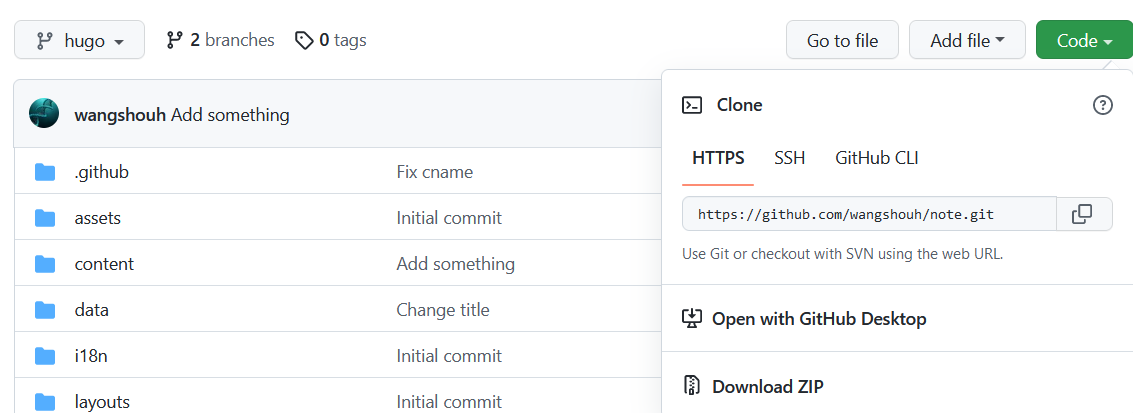The height and width of the screenshot is (413, 1133).
Task: Open the clone help question mark icon
Action: 1103,105
